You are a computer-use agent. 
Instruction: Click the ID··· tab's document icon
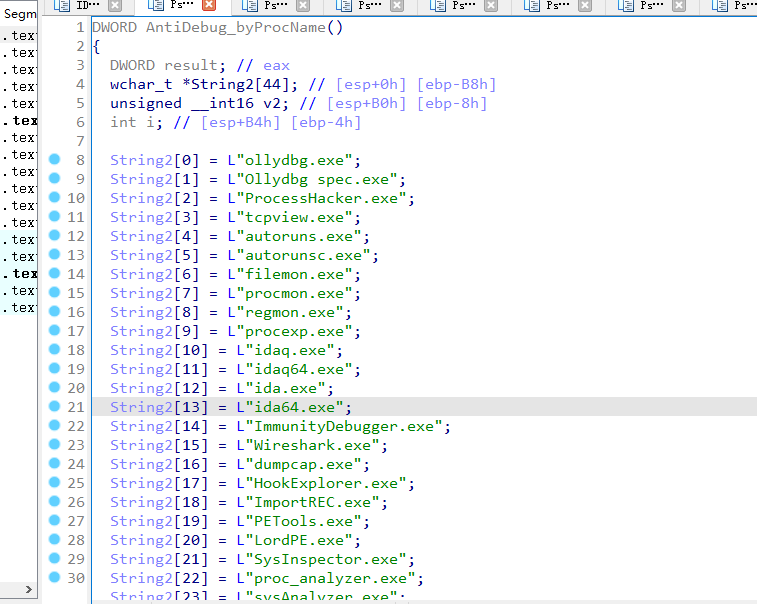point(62,5)
